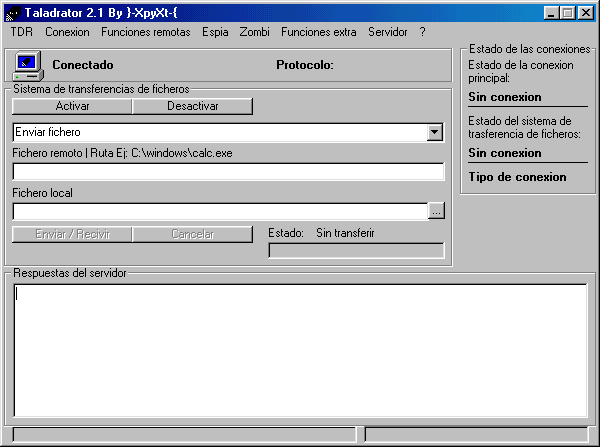Open the TDR menu

tap(22, 32)
